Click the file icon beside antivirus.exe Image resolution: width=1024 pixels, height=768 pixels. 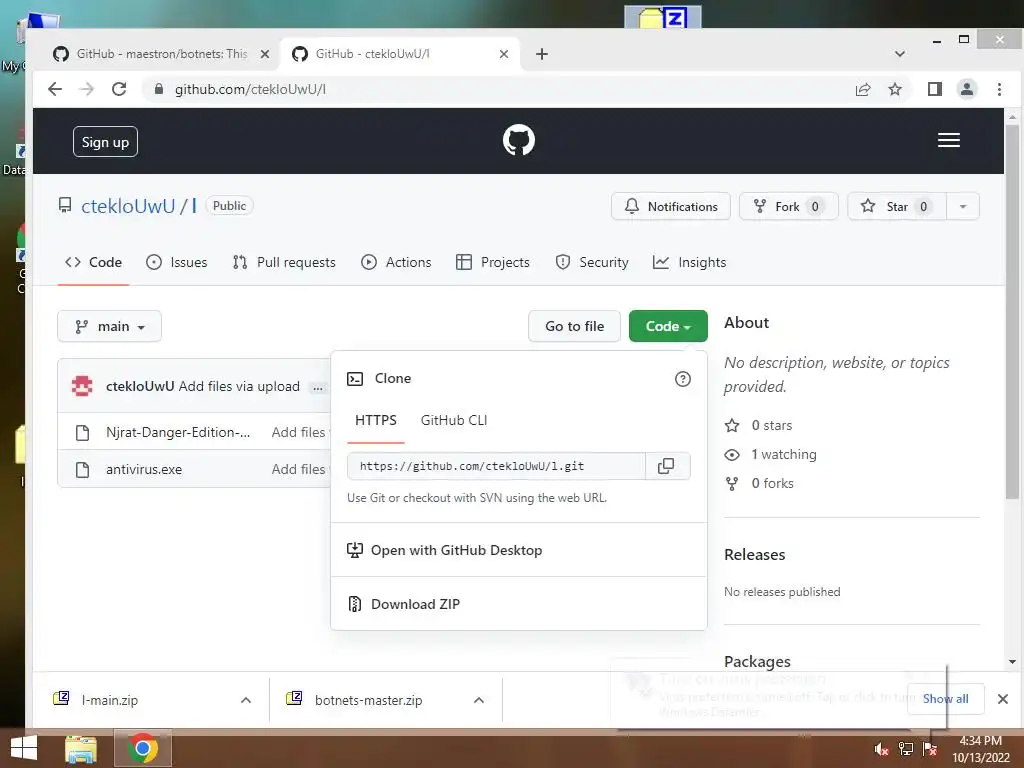[82, 470]
